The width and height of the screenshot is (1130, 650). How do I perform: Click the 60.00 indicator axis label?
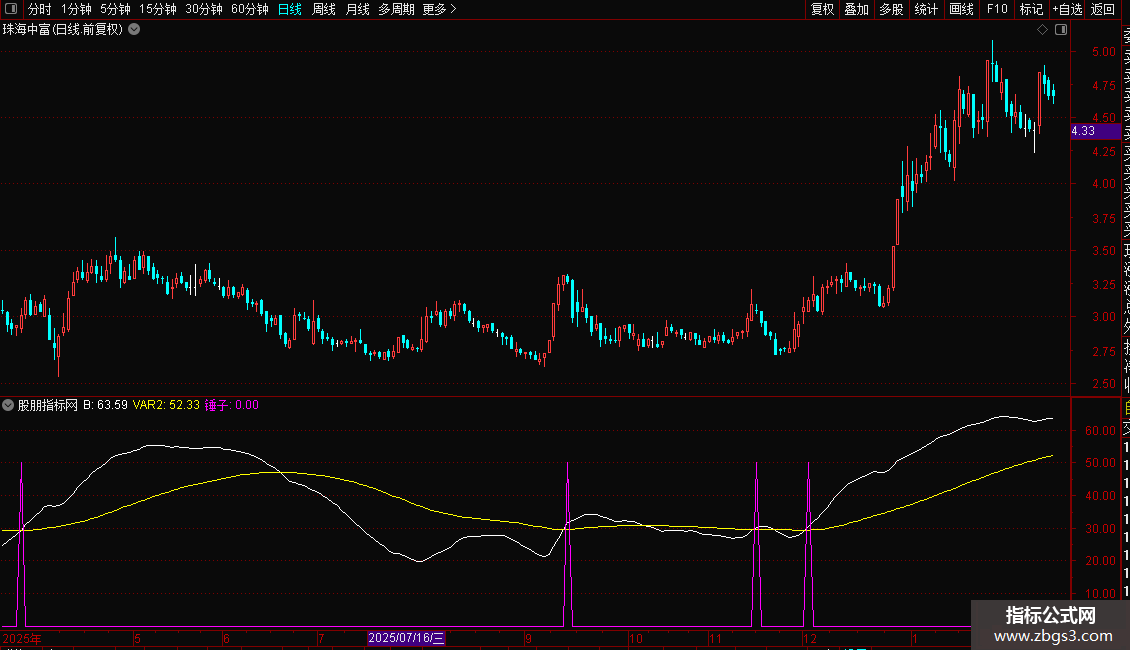[x=1100, y=431]
